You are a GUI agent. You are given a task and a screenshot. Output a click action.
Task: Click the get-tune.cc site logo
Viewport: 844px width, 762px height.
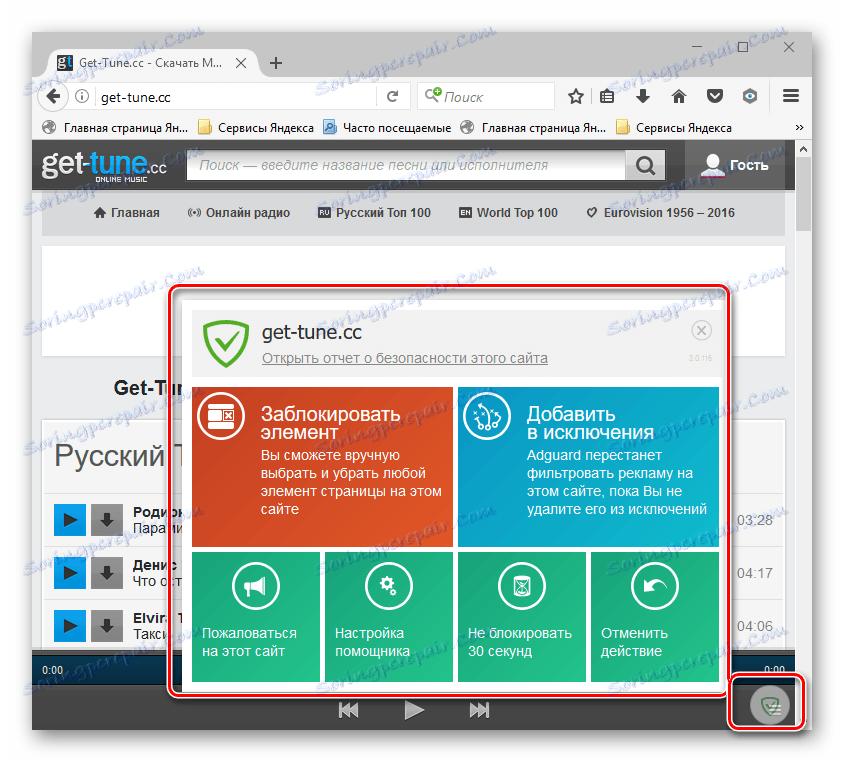tap(104, 166)
